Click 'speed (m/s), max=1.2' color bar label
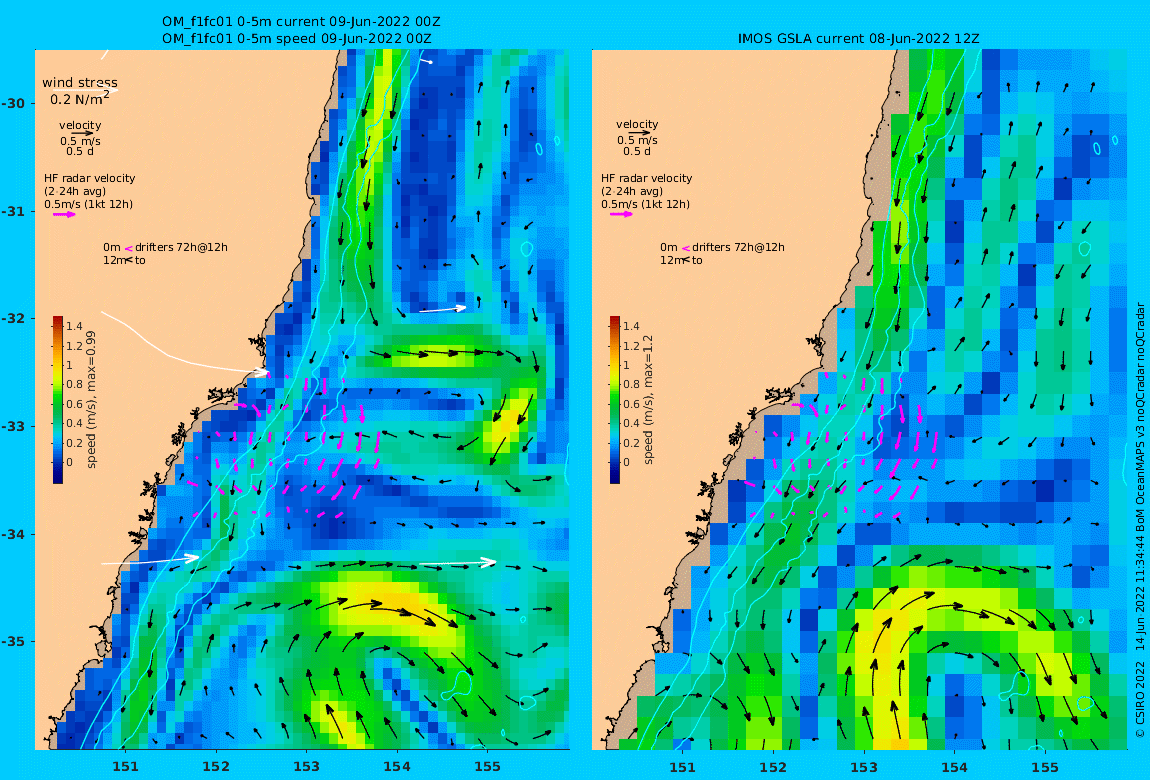This screenshot has height=780, width=1150. coord(648,400)
